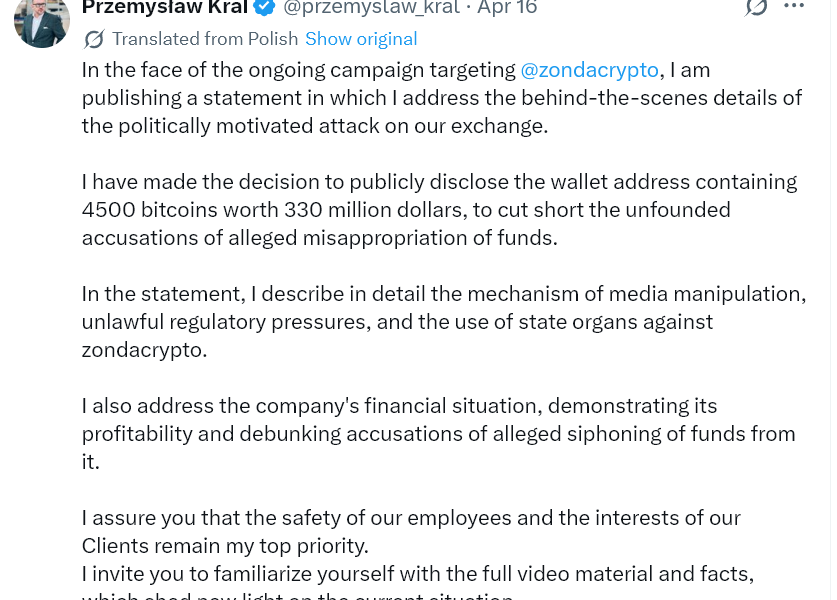Click the @przemyslaw_kral handle

371,8
